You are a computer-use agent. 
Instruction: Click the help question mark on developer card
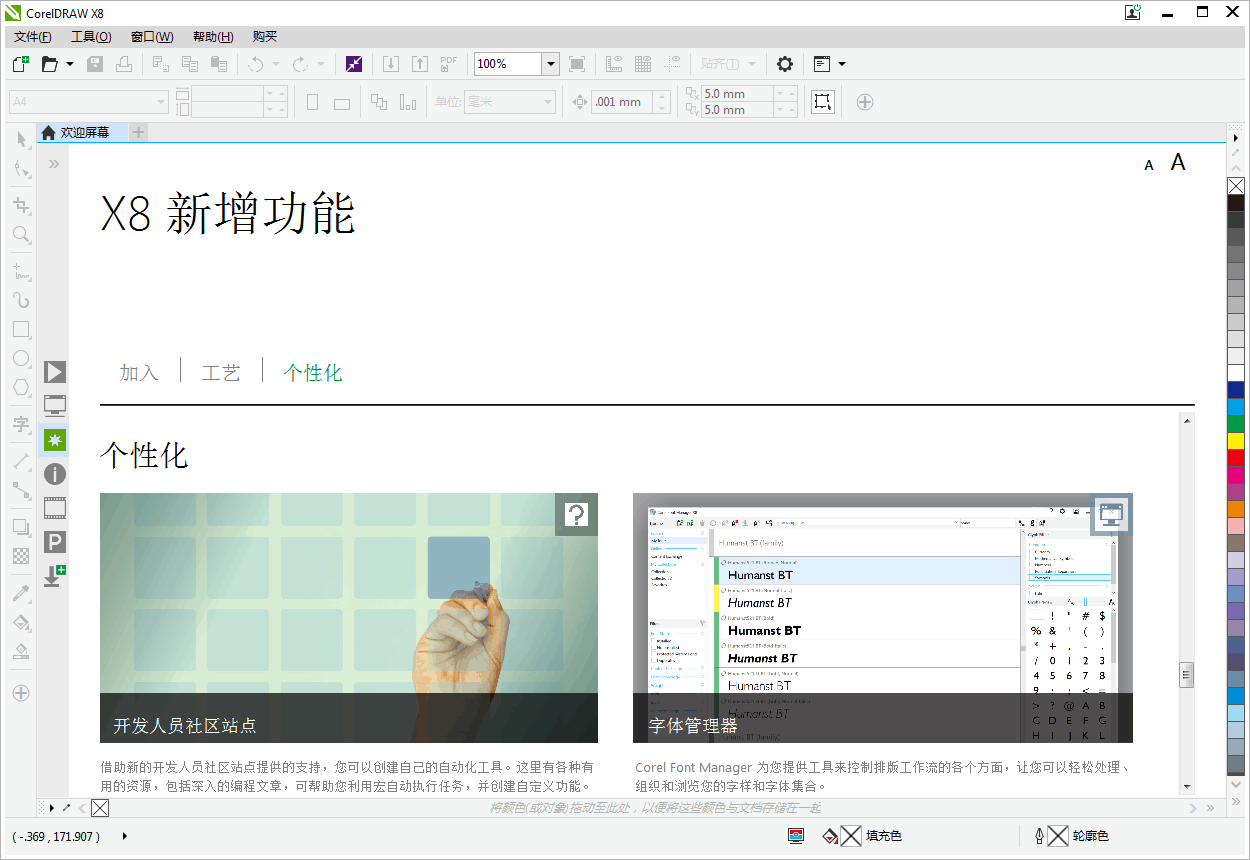pyautogui.click(x=576, y=514)
